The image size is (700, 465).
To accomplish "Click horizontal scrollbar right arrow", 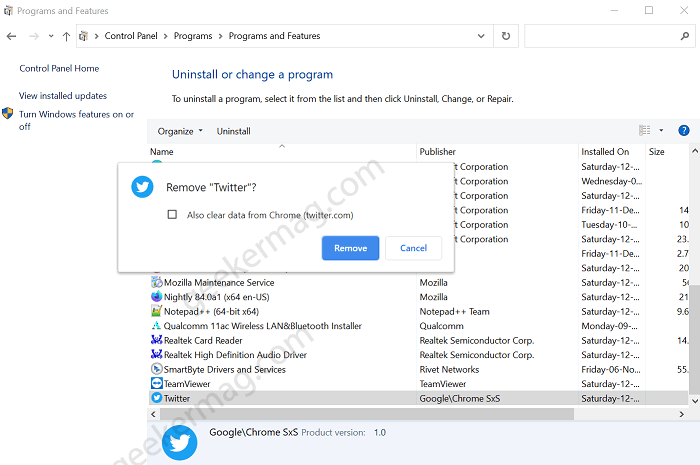I will coord(681,414).
